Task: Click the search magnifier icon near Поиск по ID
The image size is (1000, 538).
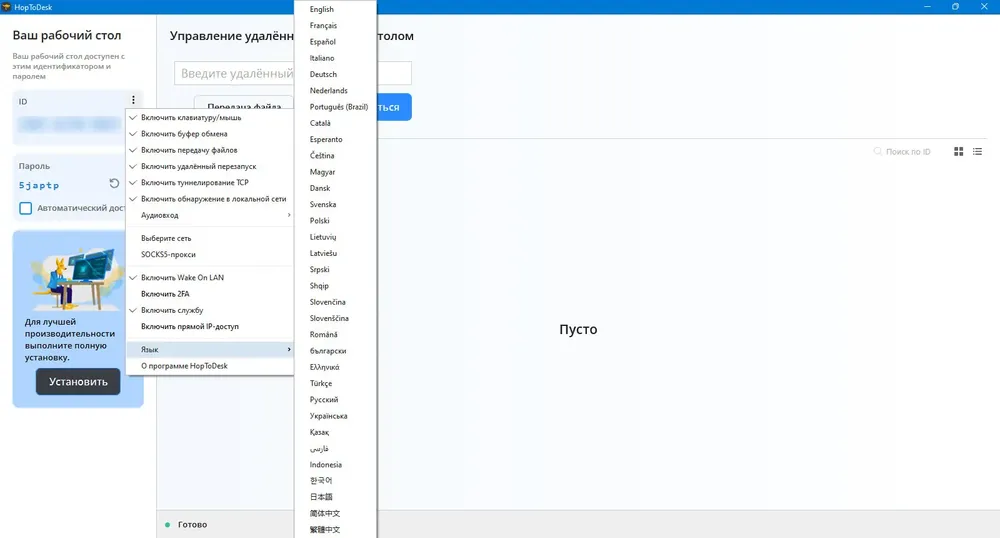Action: point(878,151)
